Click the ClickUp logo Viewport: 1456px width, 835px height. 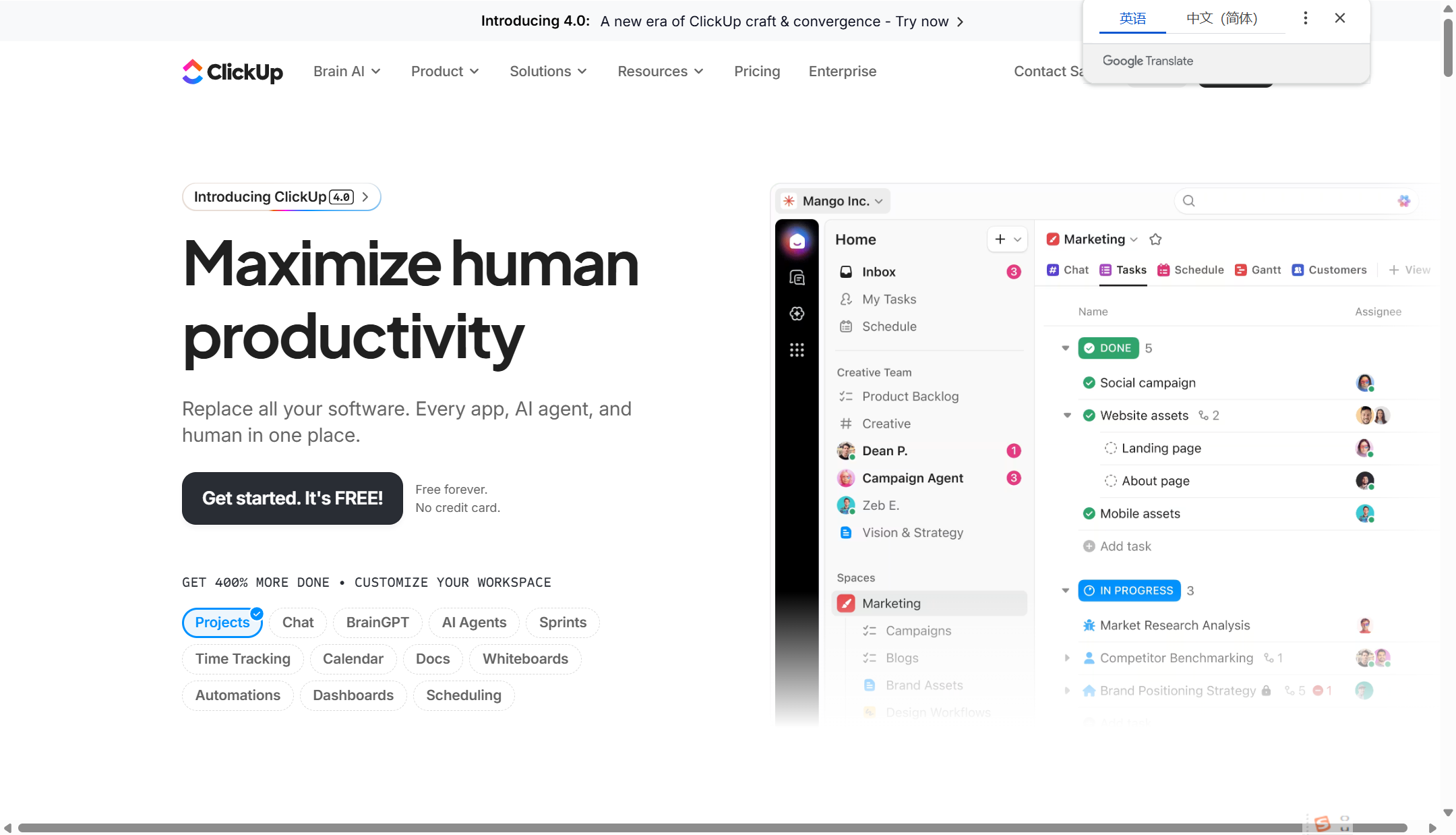[x=232, y=71]
